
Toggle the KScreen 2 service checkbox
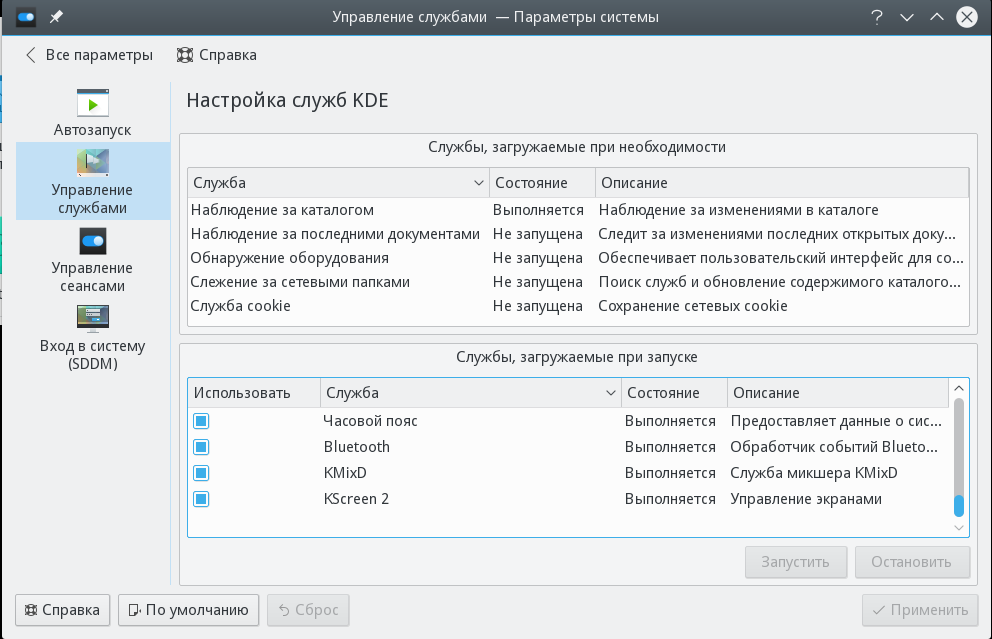click(201, 499)
